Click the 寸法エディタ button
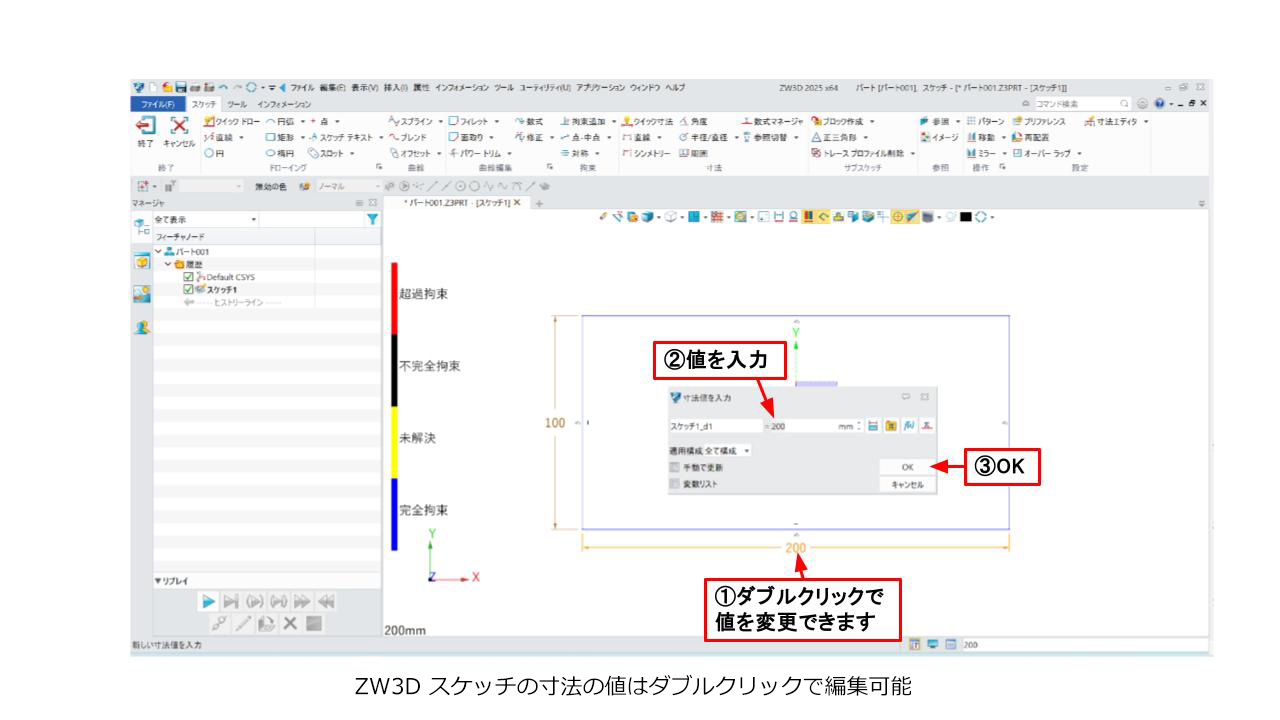1280x720 pixels. 1113,121
